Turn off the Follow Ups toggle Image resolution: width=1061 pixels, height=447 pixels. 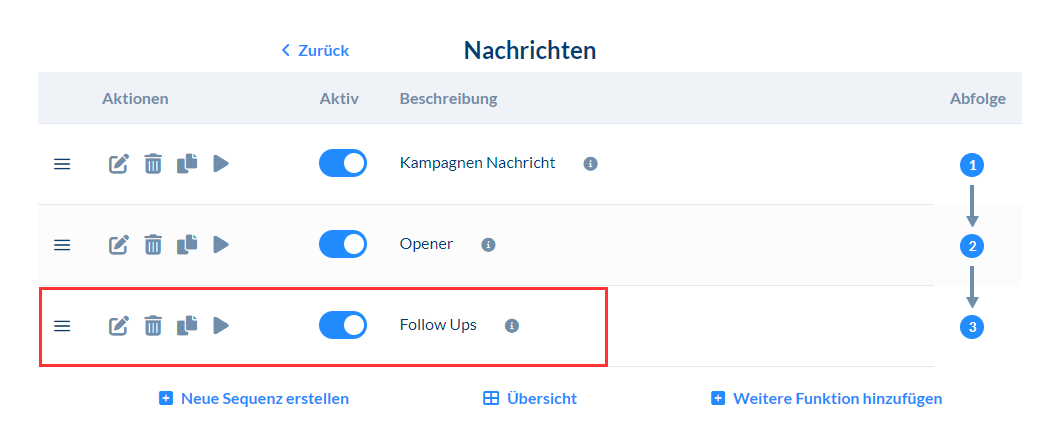coord(342,325)
